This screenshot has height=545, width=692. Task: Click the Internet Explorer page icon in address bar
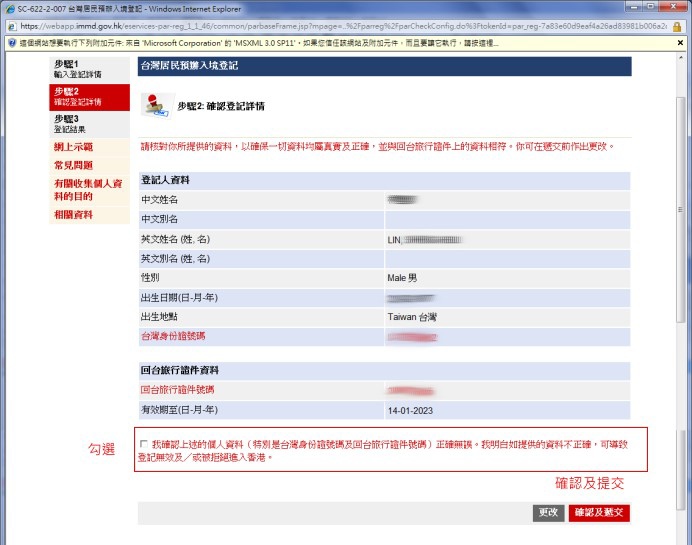12,26
